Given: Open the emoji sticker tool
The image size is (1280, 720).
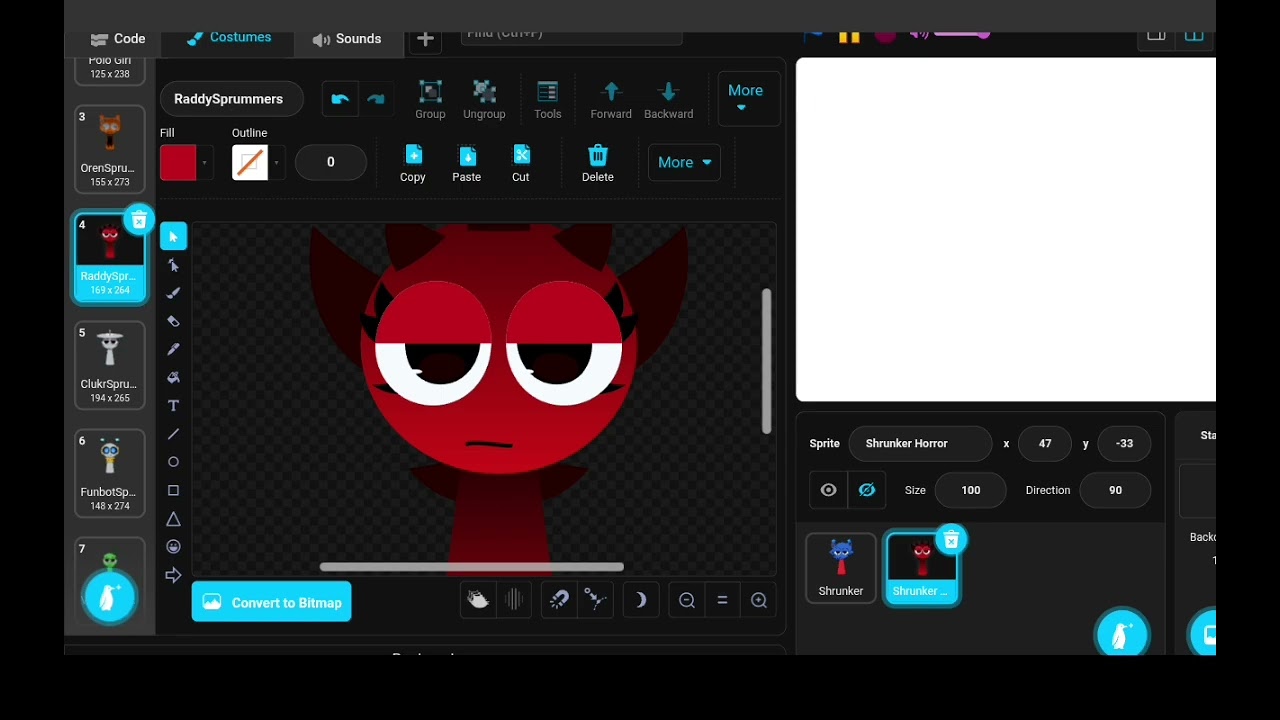Looking at the screenshot, I should tap(173, 547).
